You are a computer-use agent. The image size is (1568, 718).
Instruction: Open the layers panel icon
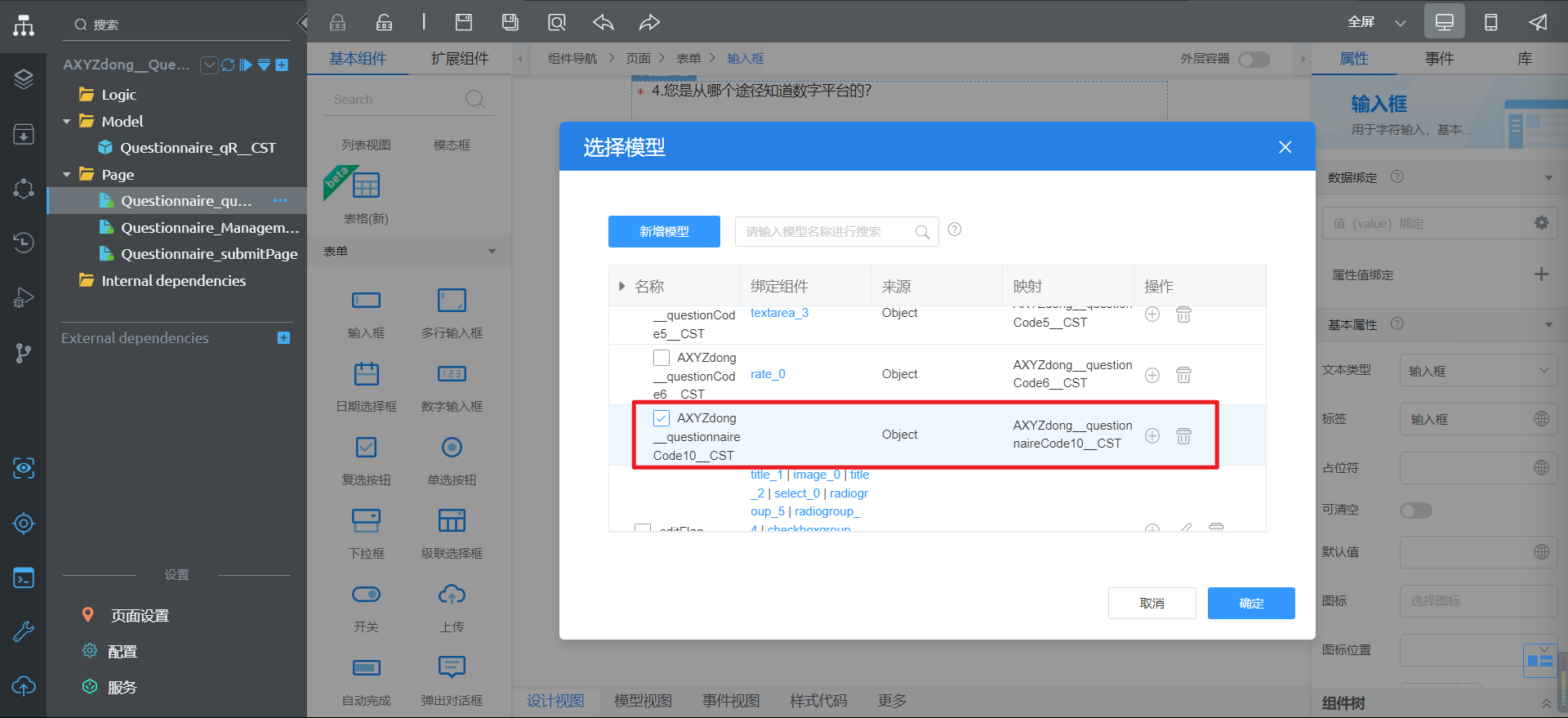24,79
